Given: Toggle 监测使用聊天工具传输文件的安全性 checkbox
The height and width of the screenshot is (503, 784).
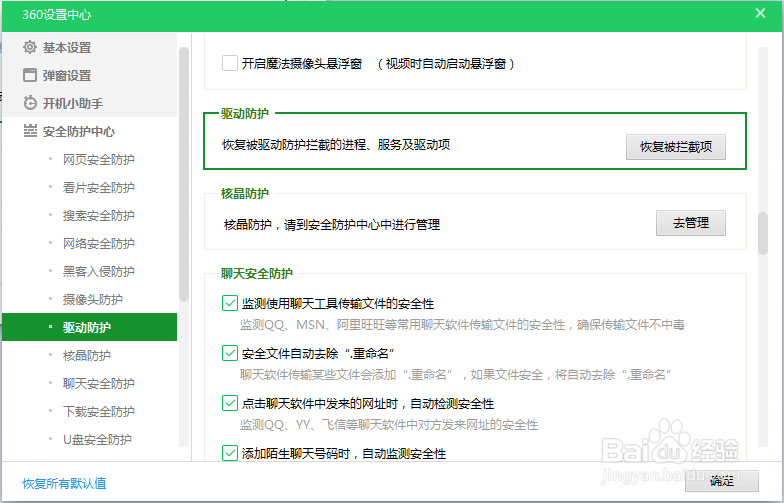Looking at the screenshot, I should [230, 303].
